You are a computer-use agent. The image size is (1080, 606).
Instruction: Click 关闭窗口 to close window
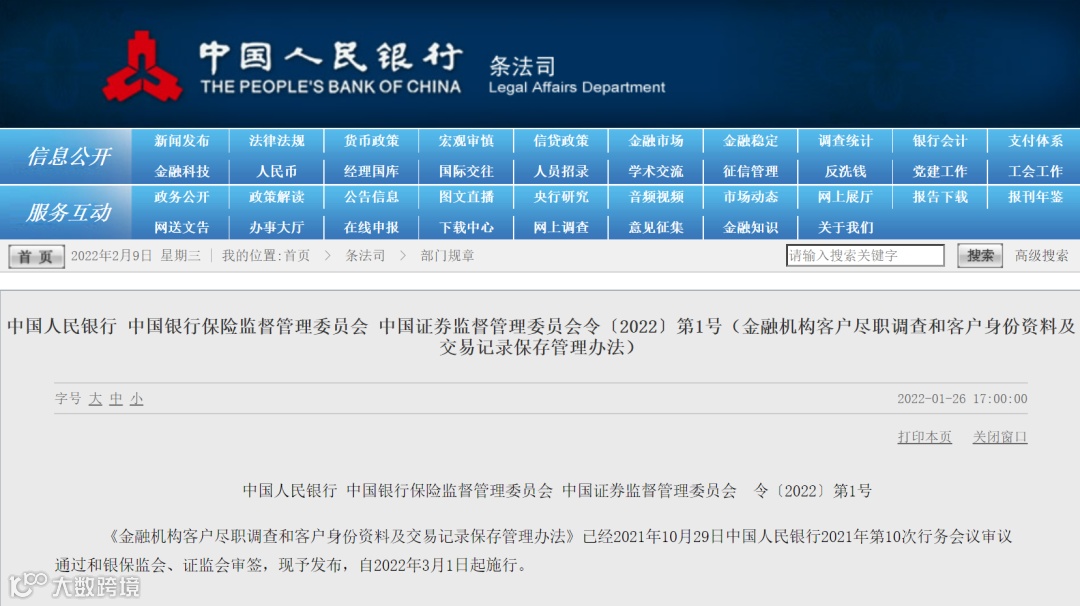[x=999, y=437]
